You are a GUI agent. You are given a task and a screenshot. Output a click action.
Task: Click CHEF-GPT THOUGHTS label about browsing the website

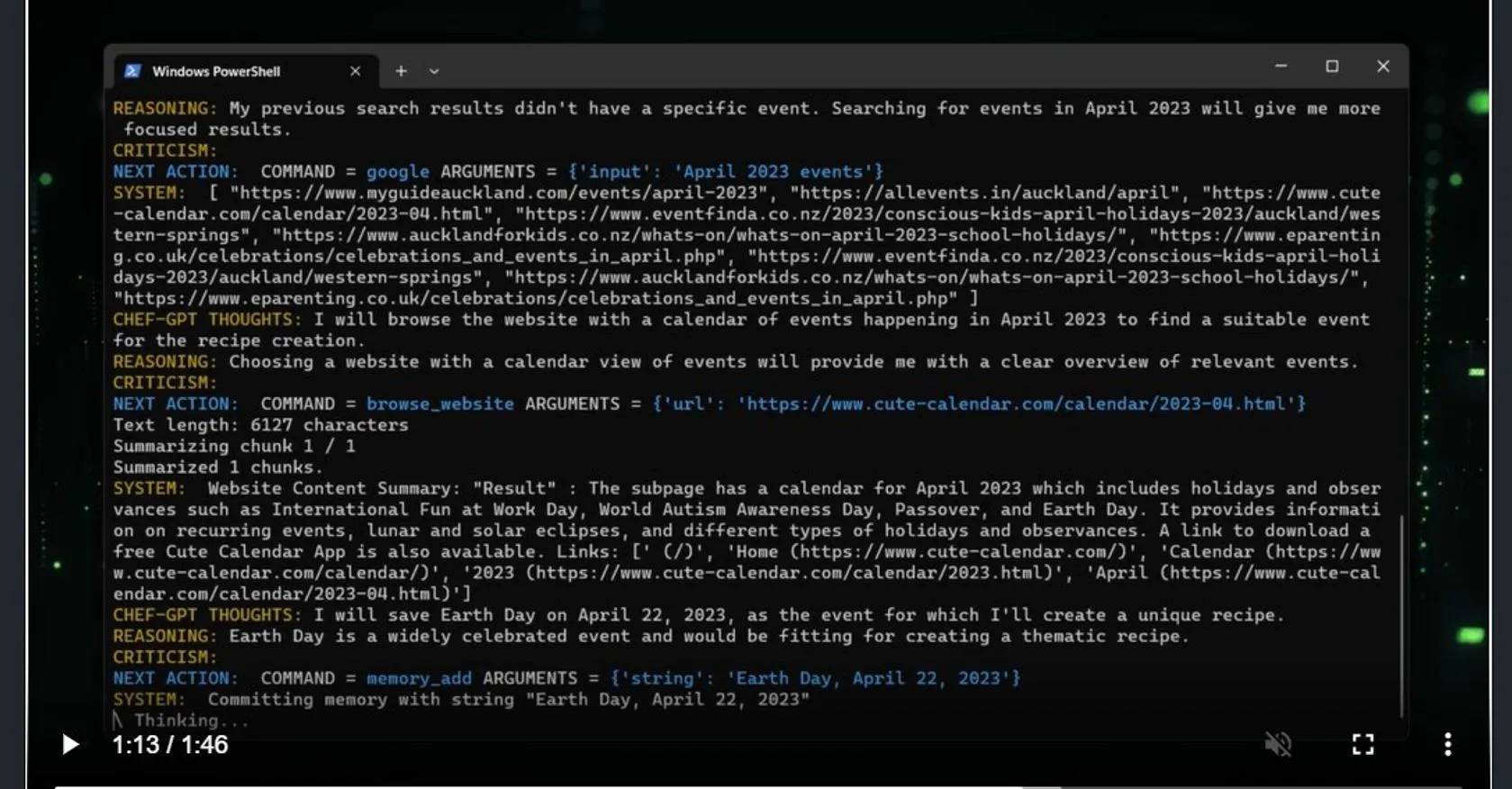207,320
